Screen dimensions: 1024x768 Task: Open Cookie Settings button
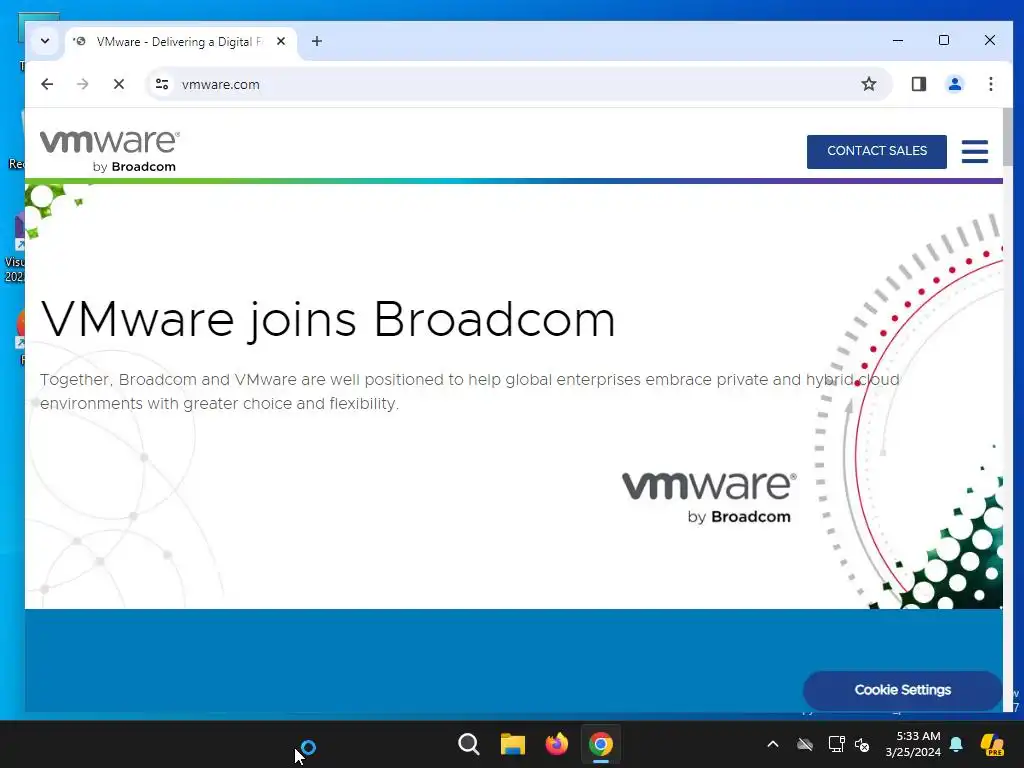[903, 690]
